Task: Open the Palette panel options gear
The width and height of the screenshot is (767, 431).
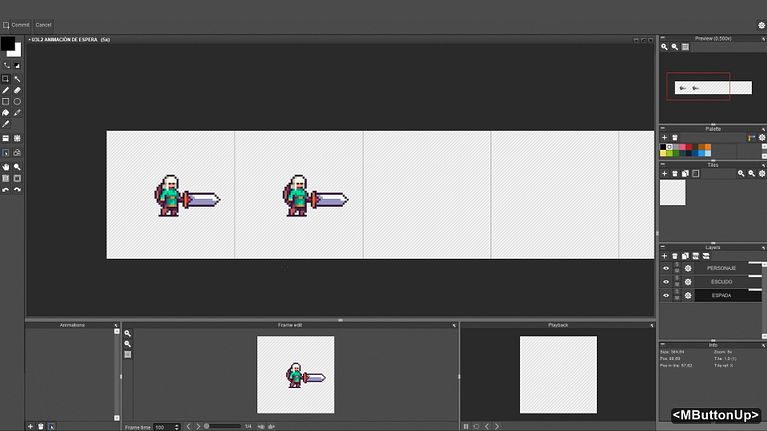Action: 760,138
